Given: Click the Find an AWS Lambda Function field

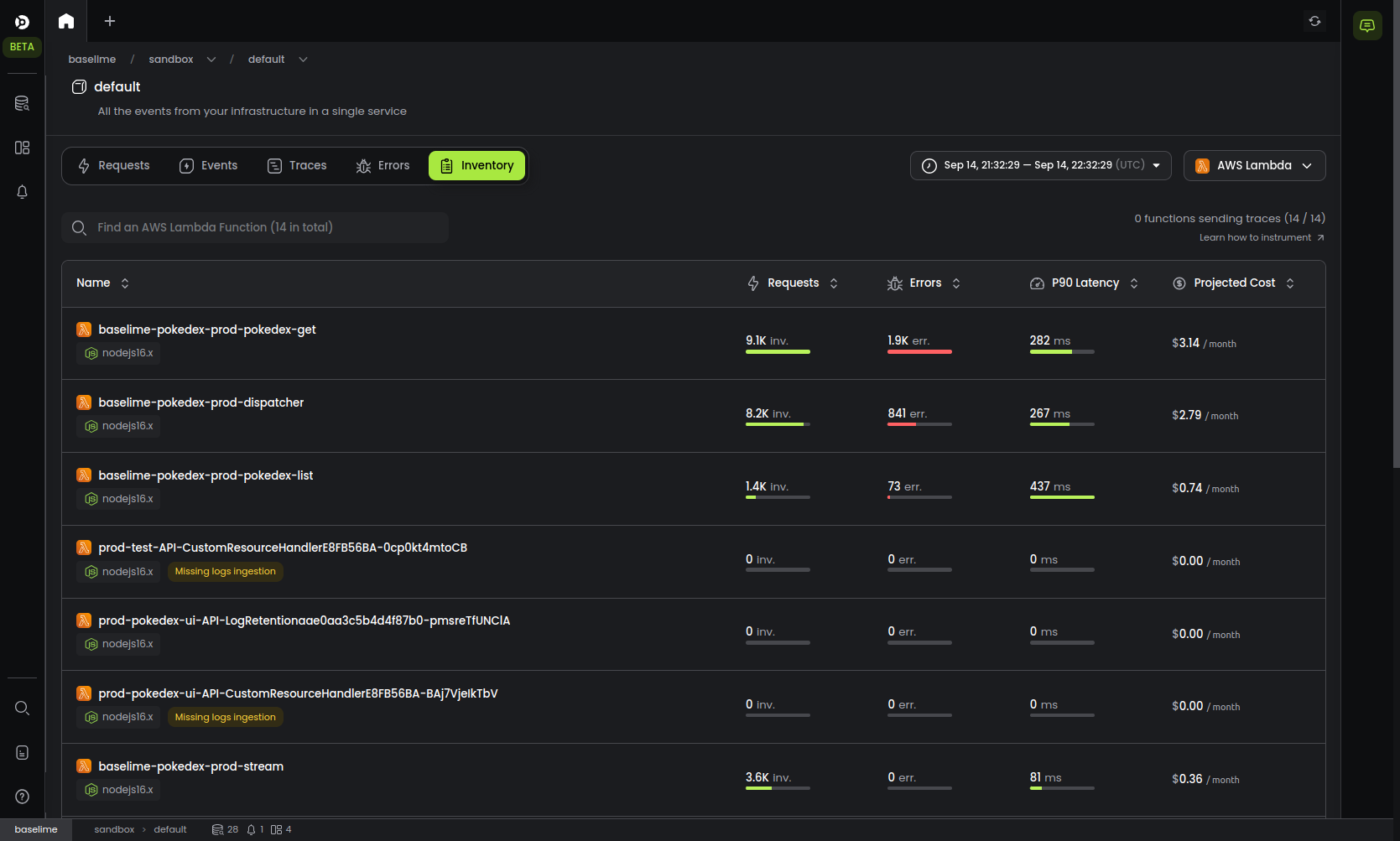Looking at the screenshot, I should tap(255, 228).
